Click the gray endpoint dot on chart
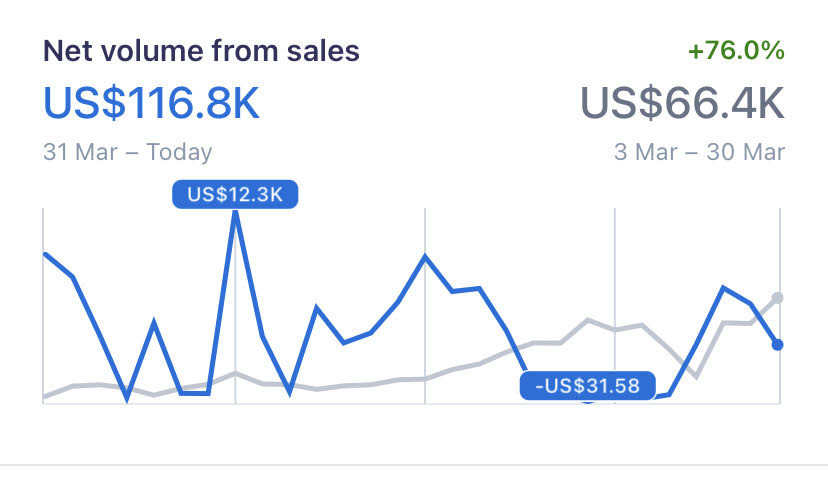 [x=778, y=298]
